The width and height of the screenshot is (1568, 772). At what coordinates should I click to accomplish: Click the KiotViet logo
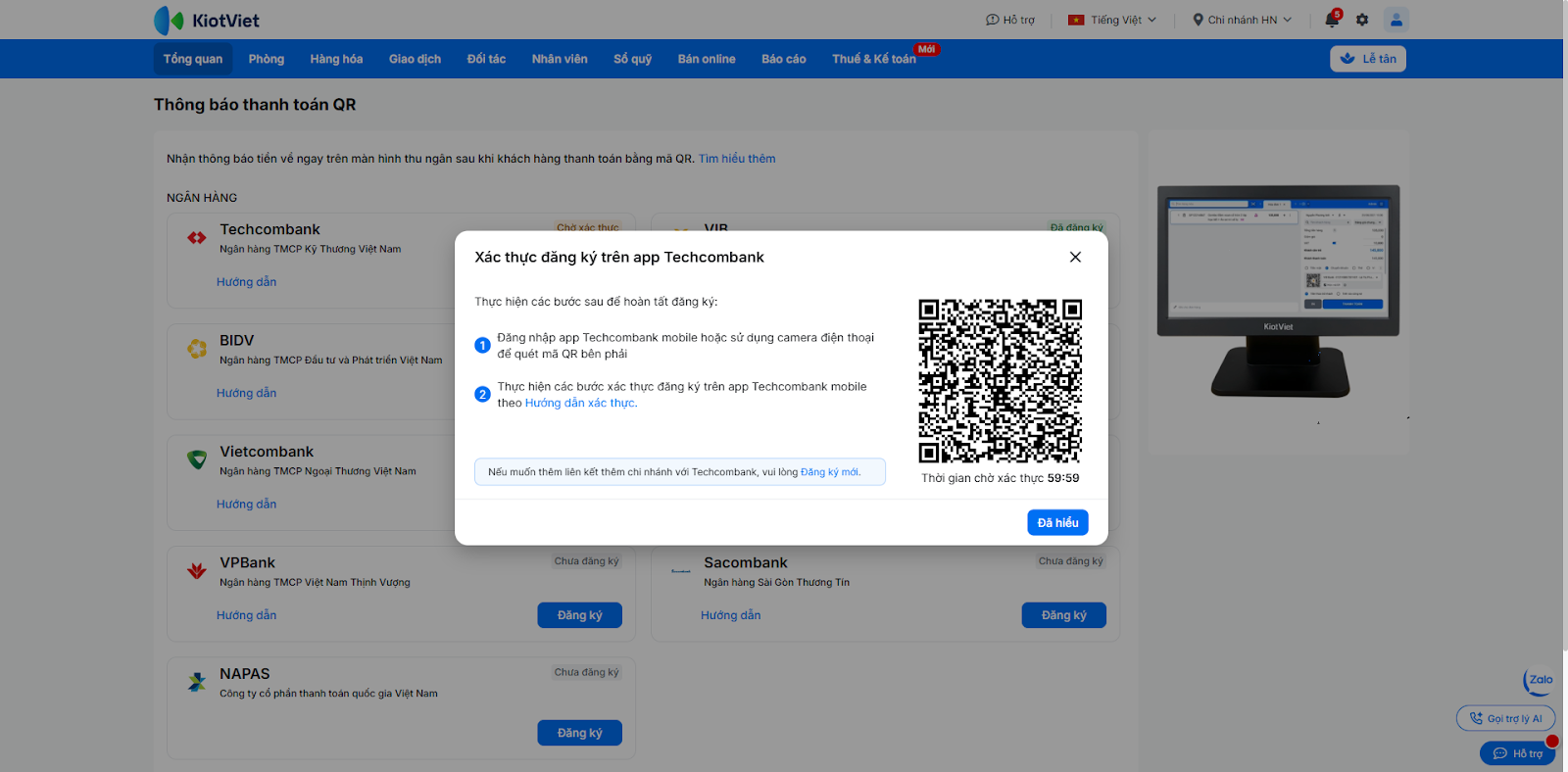click(207, 20)
